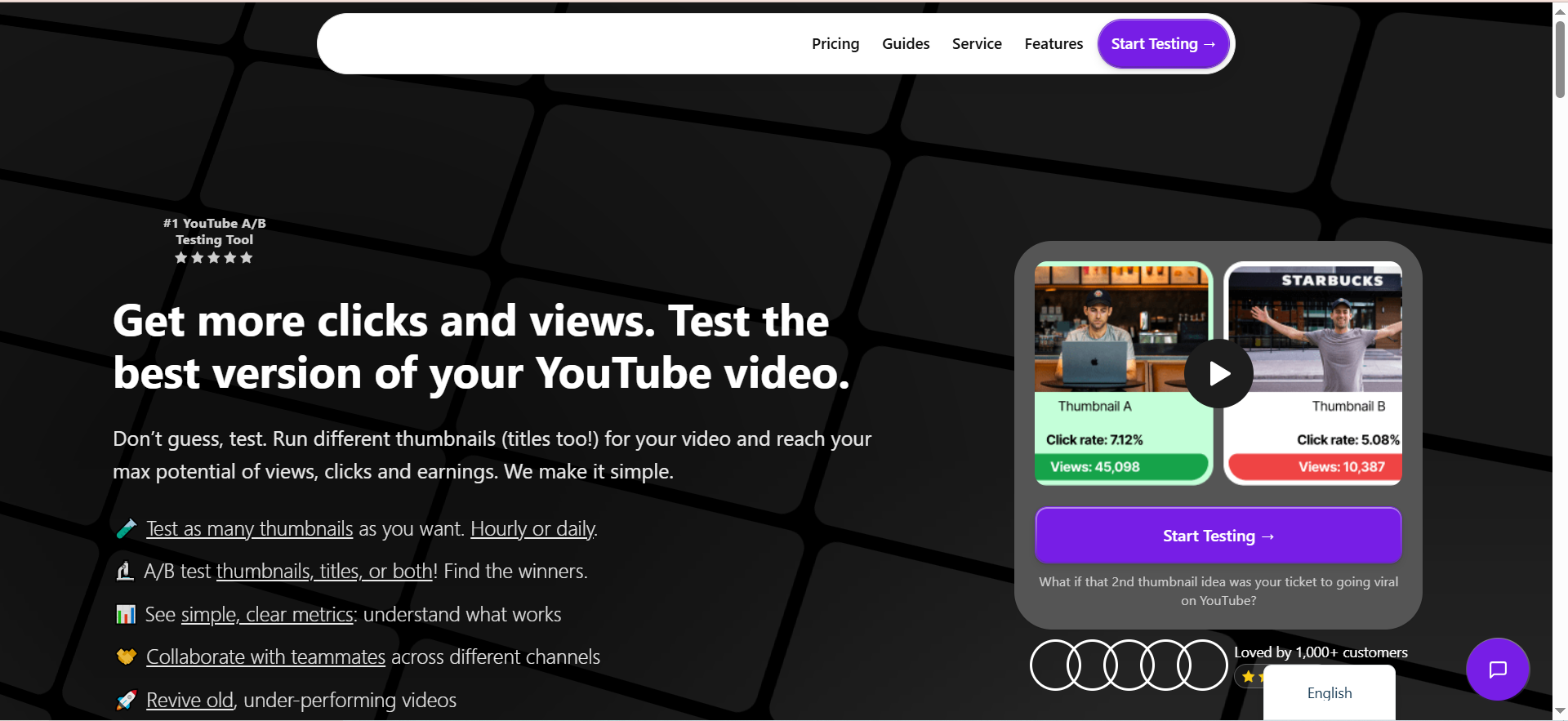Click the five-star rating under Testing Tool
Image resolution: width=1568 pixels, height=721 pixels.
(x=214, y=258)
